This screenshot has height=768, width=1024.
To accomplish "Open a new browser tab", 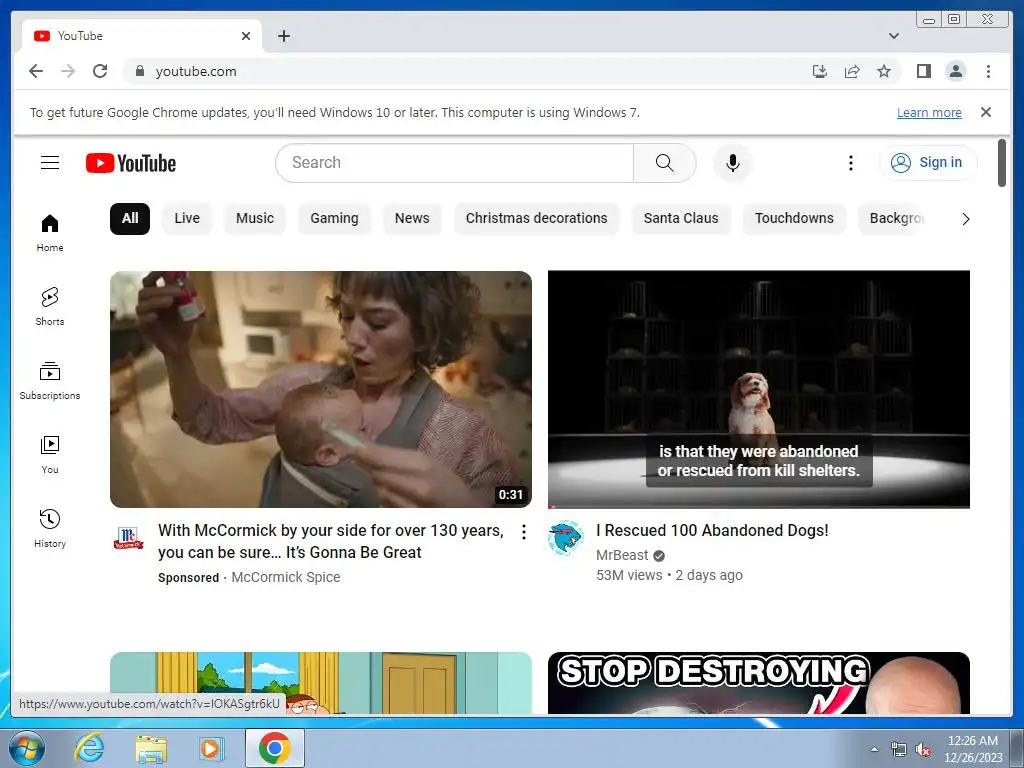I will [x=283, y=36].
